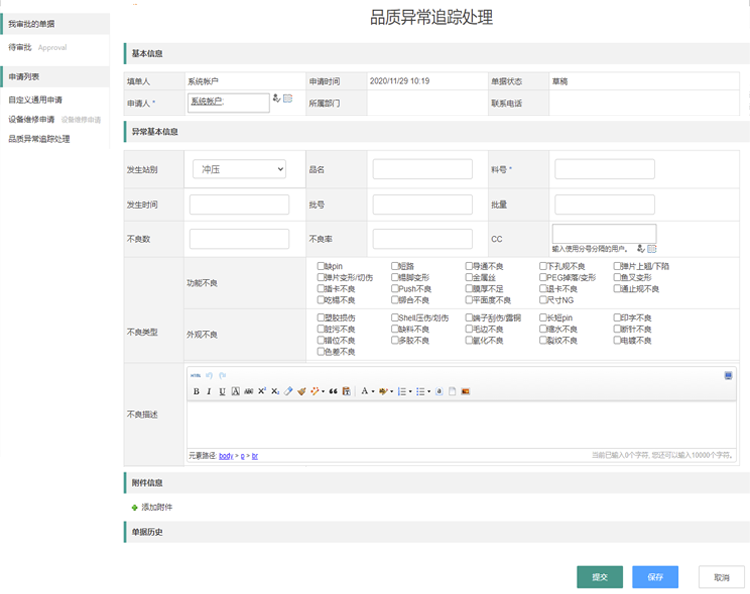Toggle strikethrough formatting
This screenshot has height=594, width=750.
point(249,391)
